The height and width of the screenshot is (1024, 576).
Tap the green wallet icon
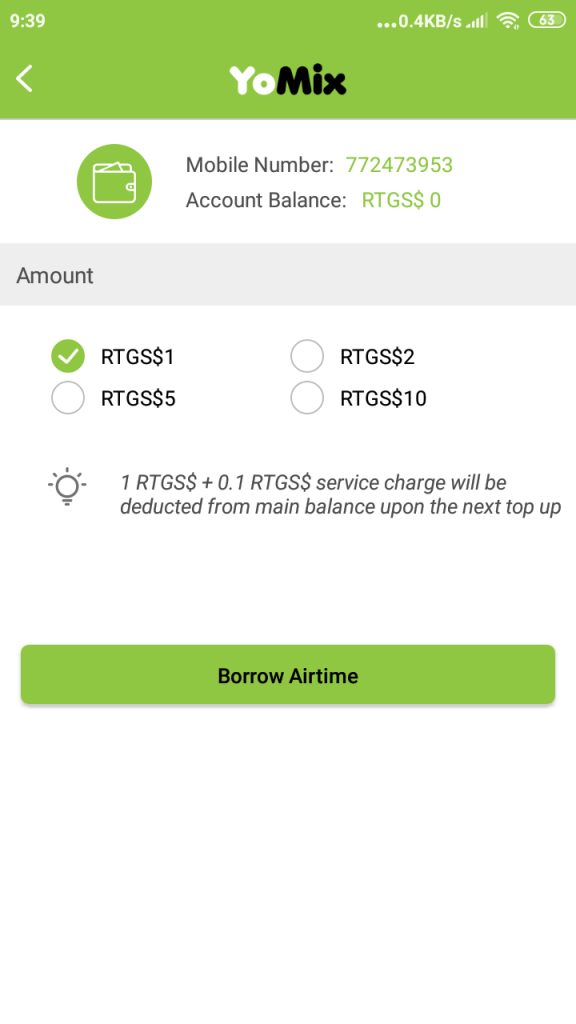coord(114,182)
